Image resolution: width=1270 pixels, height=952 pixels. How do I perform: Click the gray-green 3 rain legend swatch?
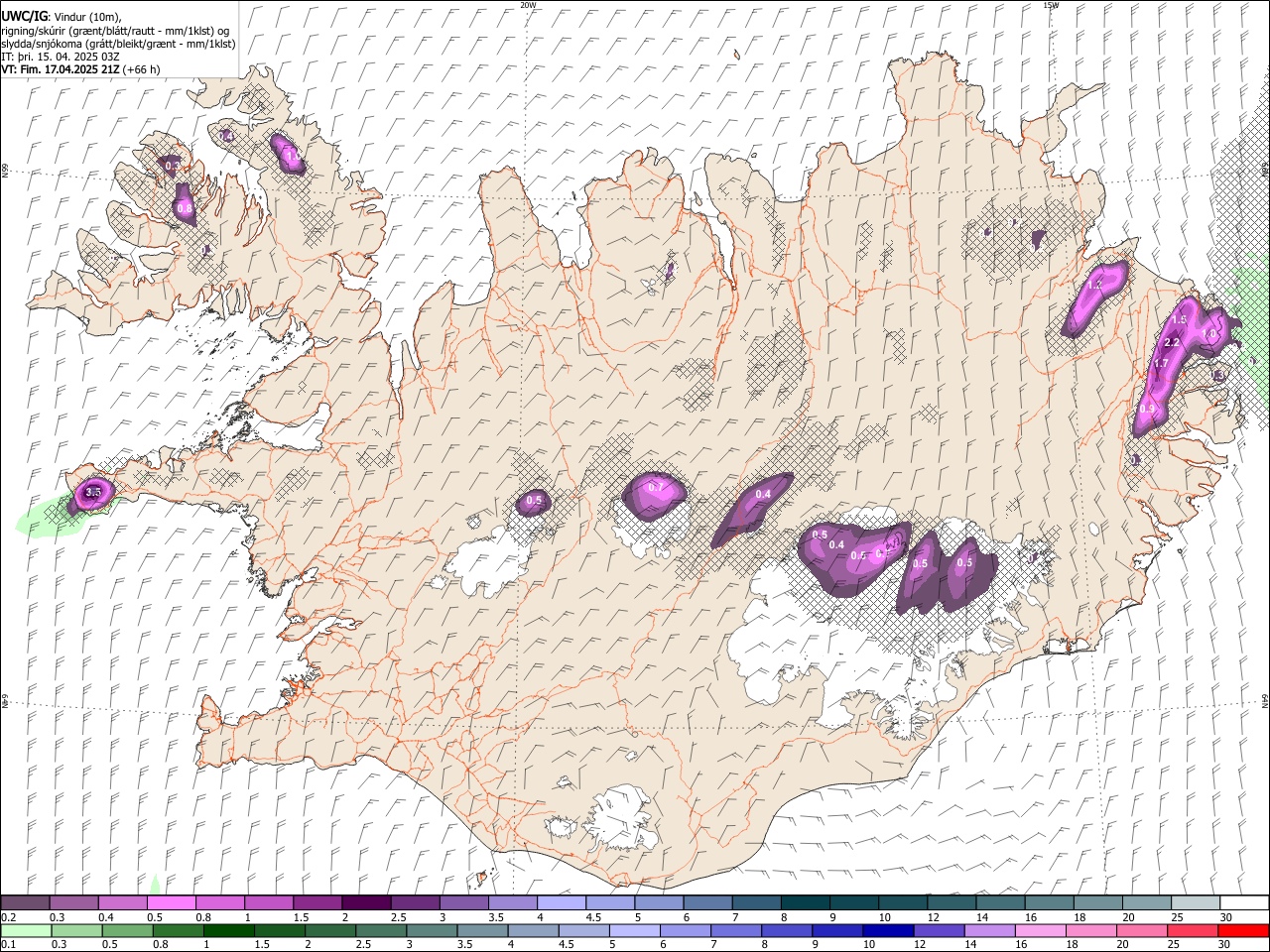point(431,930)
